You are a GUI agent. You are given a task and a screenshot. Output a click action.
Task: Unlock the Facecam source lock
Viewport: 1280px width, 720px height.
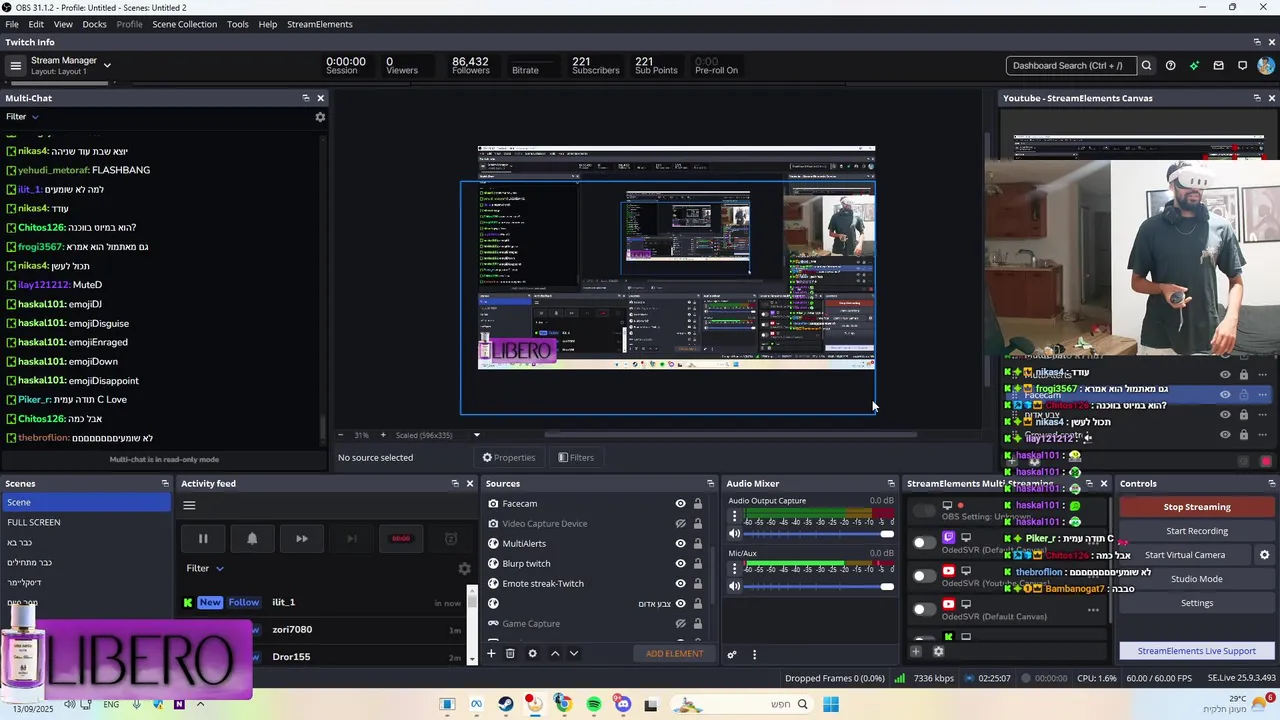697,504
